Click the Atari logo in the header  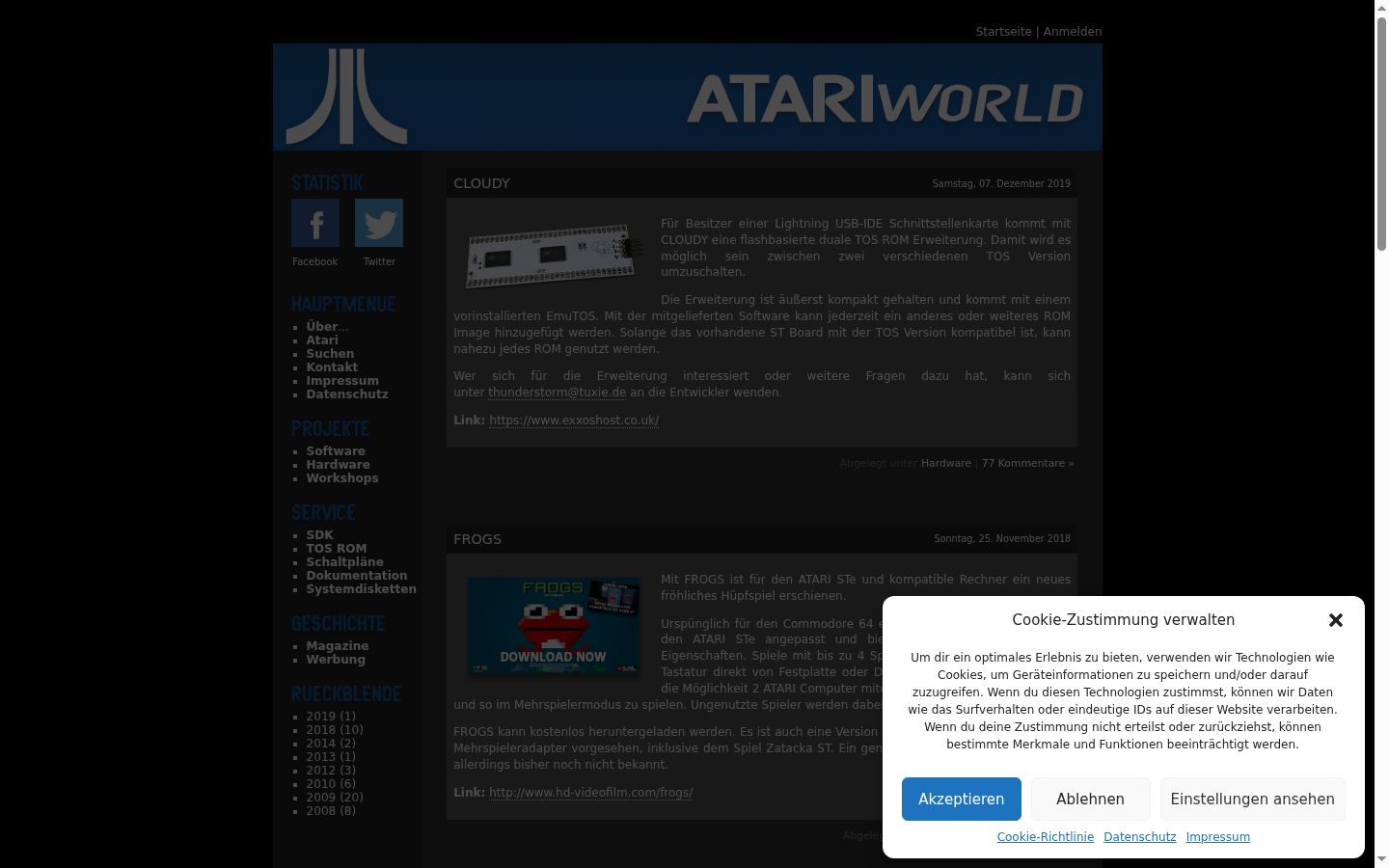pyautogui.click(x=346, y=96)
